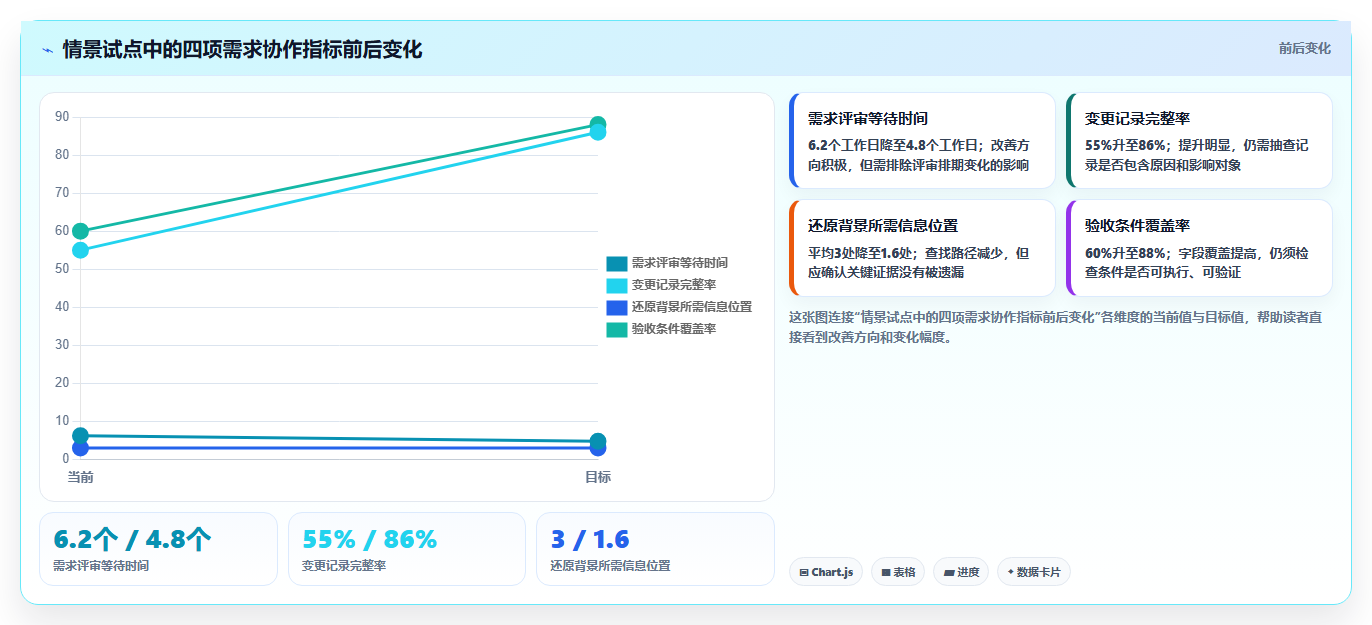The image size is (1372, 625).
Task: Toggle the 需求评审等待时间 legend item
Action: click(x=667, y=263)
